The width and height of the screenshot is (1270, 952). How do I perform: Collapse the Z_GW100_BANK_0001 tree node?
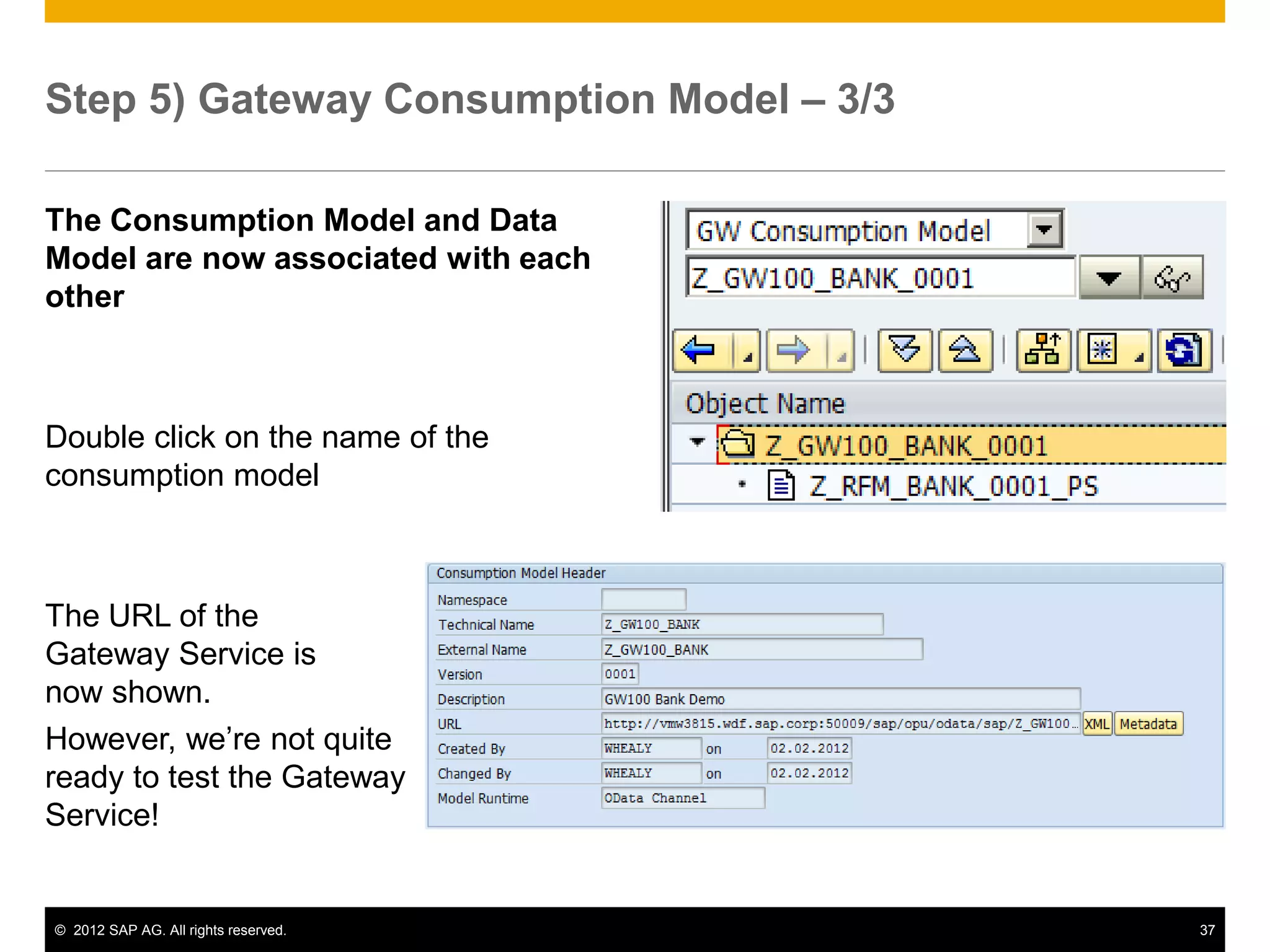tap(697, 443)
